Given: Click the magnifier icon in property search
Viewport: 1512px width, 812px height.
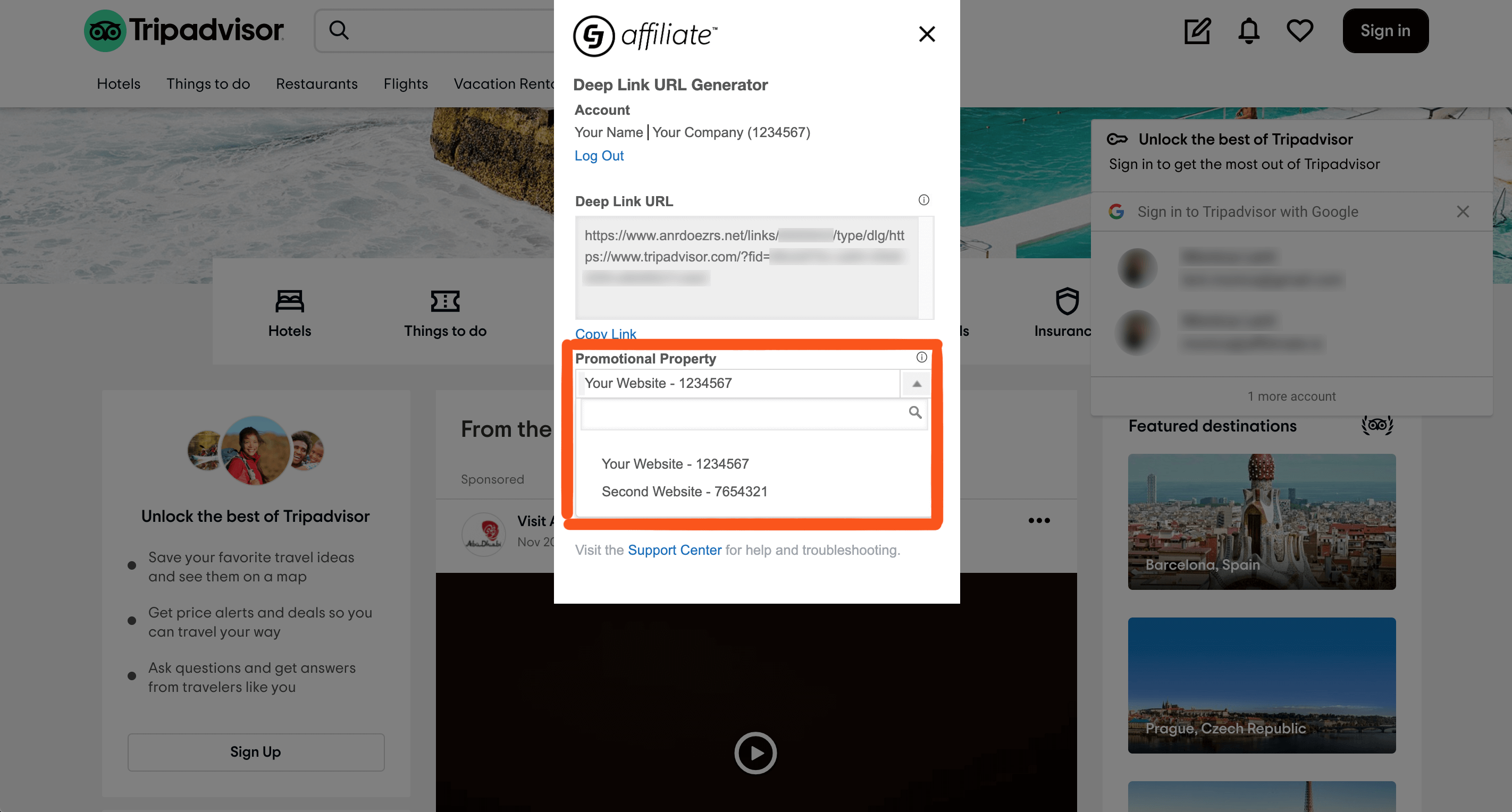Looking at the screenshot, I should tap(914, 412).
